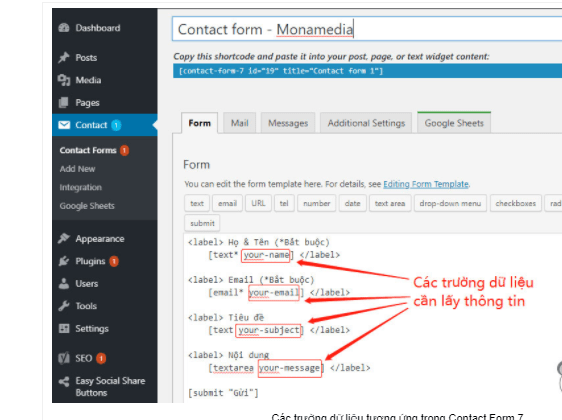The image size is (562, 420).
Task: Switch to the Form tab
Action: click(200, 123)
